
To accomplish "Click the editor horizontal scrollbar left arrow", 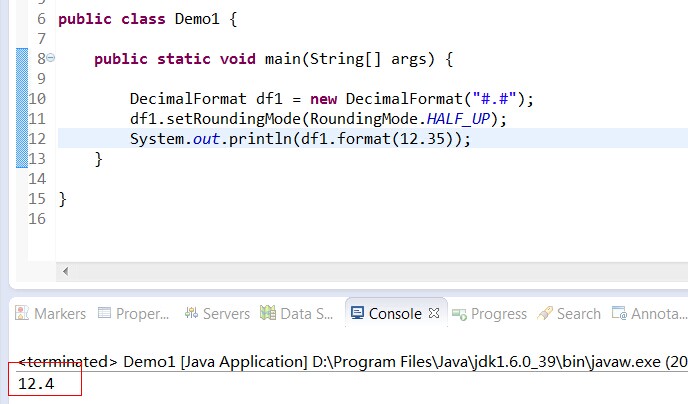I will 65,271.
